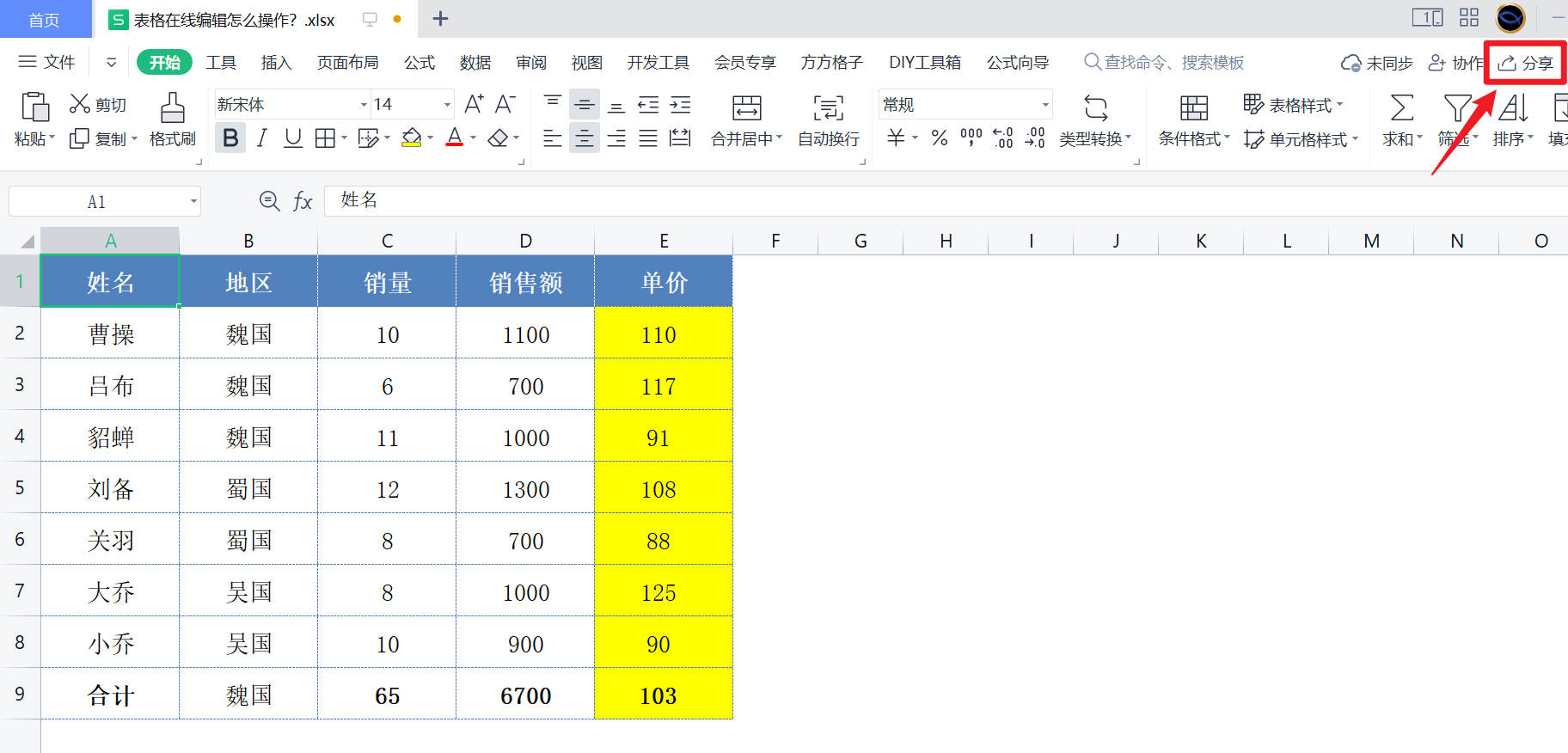Image resolution: width=1568 pixels, height=753 pixels.
Task: Justify text alignment icon
Action: [648, 138]
